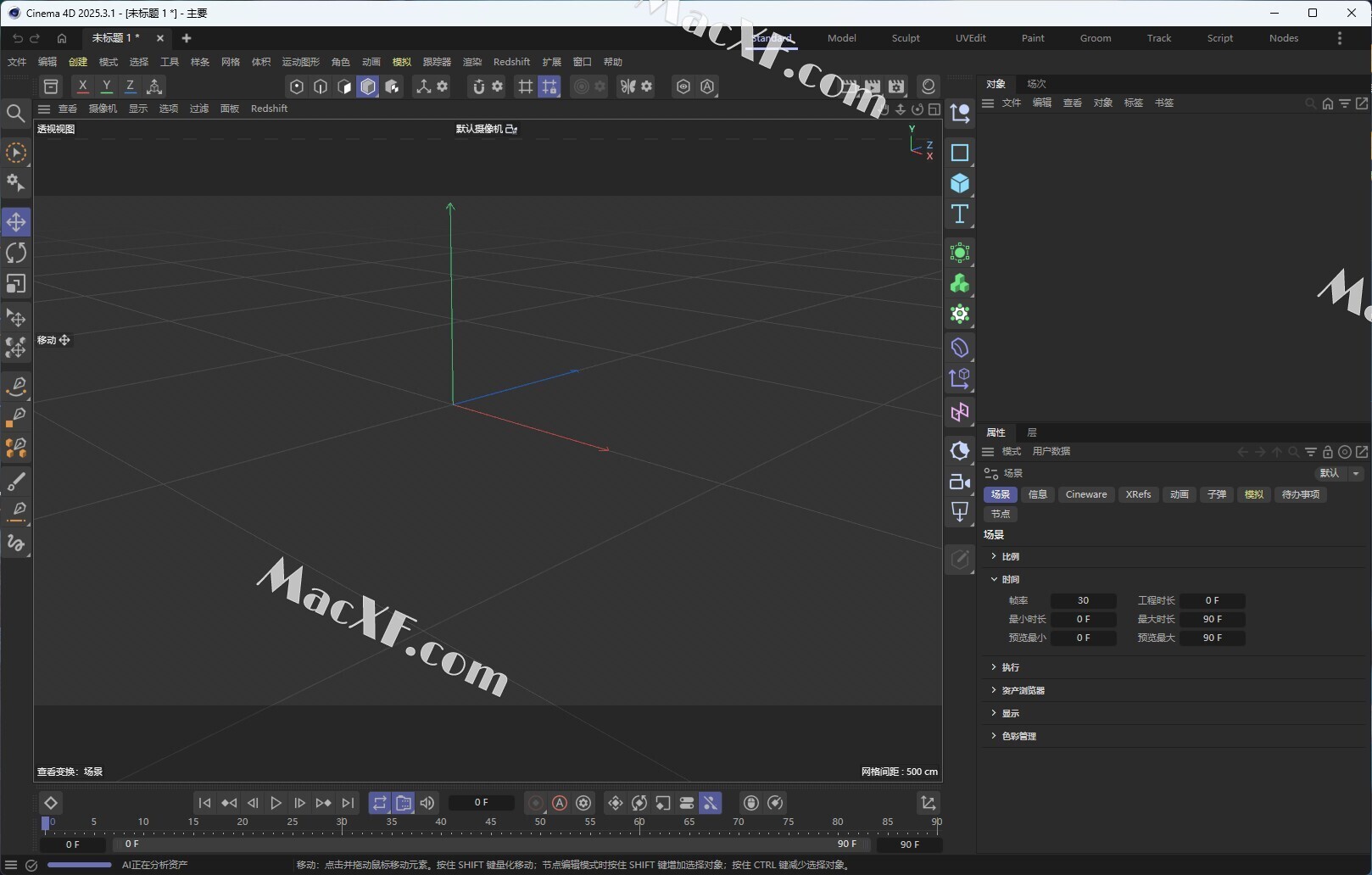Add a Rectangle spline object
The height and width of the screenshot is (875, 1372).
click(960, 153)
